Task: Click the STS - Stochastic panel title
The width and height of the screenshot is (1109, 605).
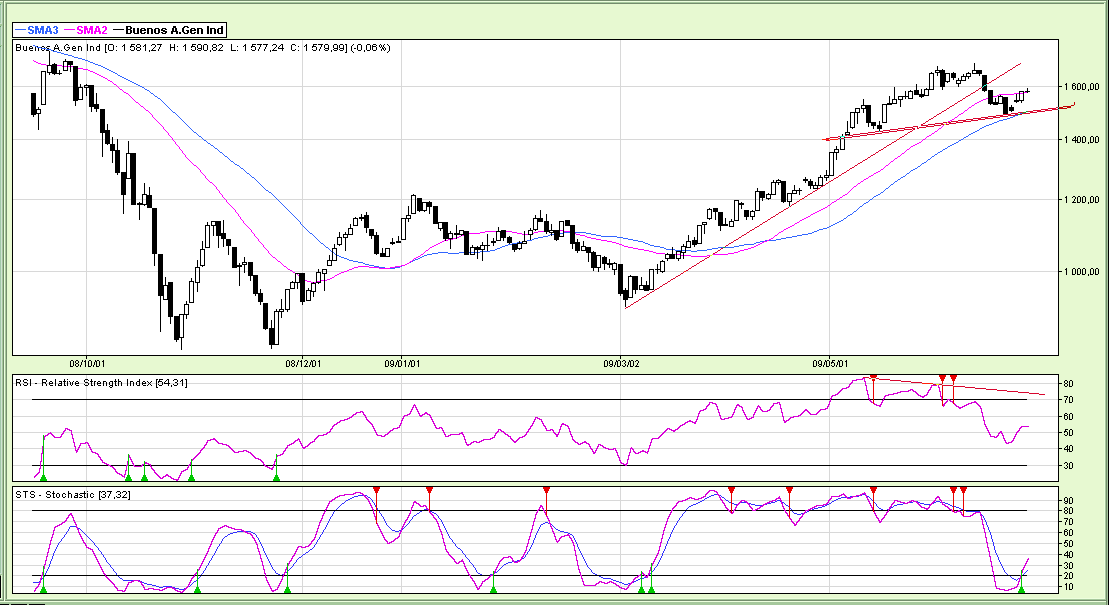Action: pyautogui.click(x=73, y=495)
